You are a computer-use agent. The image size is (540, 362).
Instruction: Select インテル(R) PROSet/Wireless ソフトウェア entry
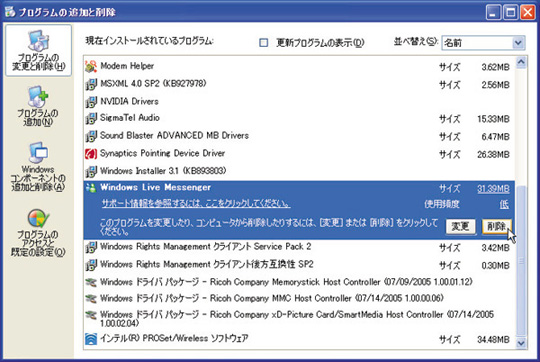tap(299, 339)
